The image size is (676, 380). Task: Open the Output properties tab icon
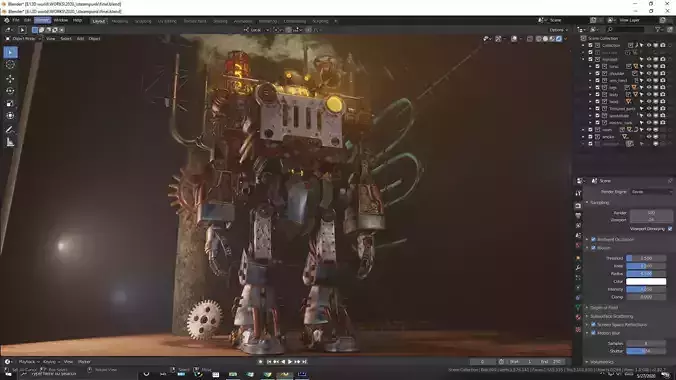[x=578, y=216]
